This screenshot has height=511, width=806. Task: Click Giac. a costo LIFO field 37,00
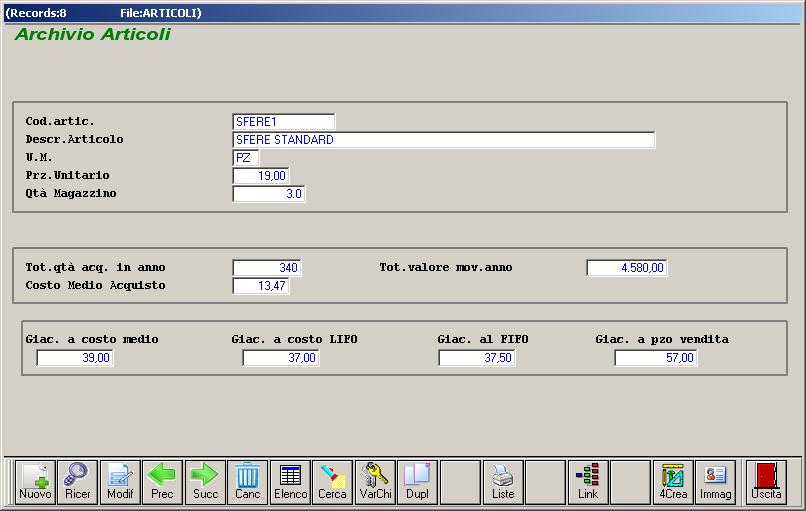(281, 358)
